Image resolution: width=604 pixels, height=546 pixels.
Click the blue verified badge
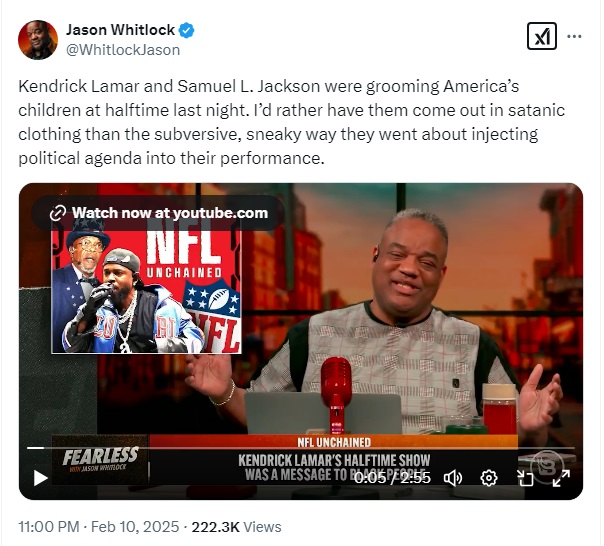[187, 30]
